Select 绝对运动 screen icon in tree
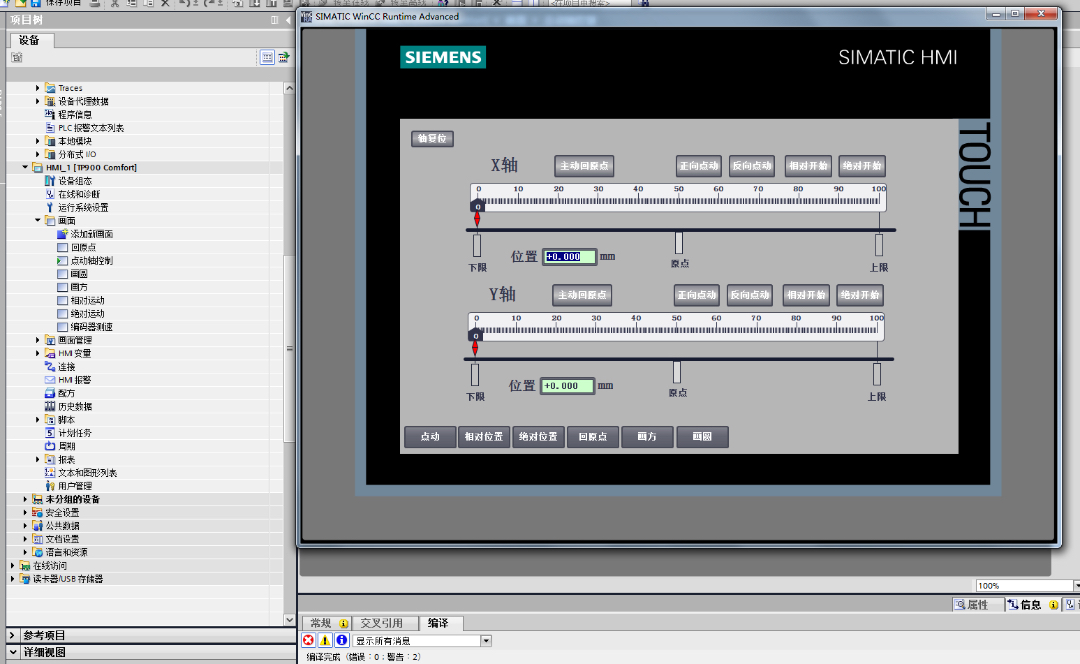Image resolution: width=1080 pixels, height=664 pixels. 62,313
